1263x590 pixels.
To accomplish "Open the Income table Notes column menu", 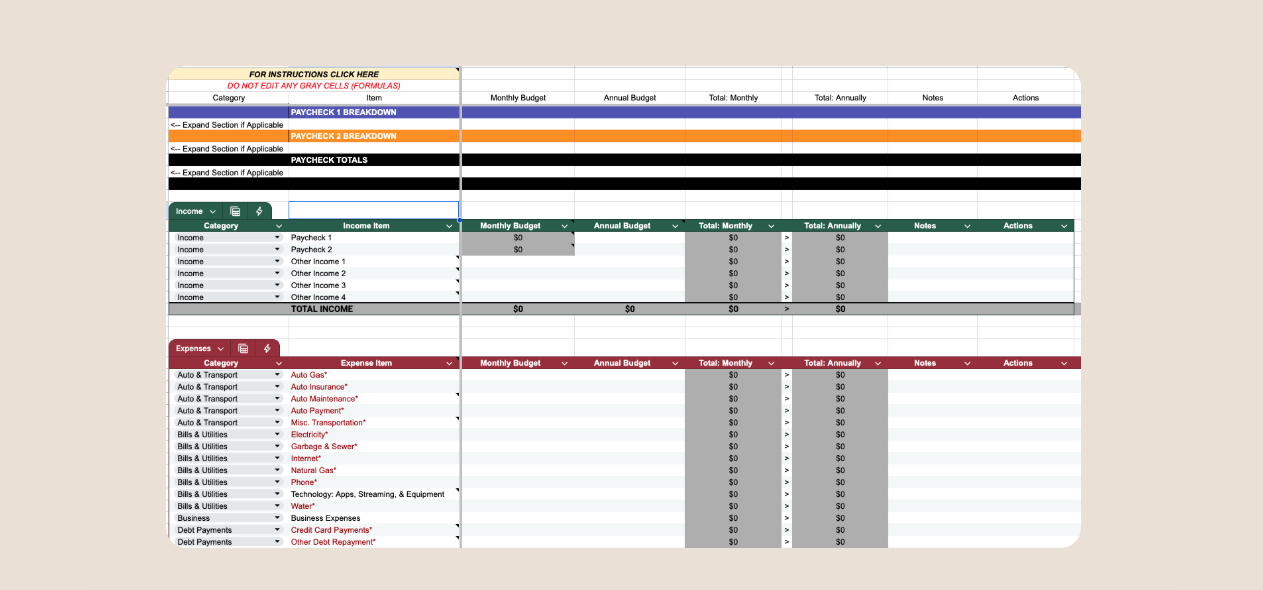I will tap(967, 226).
